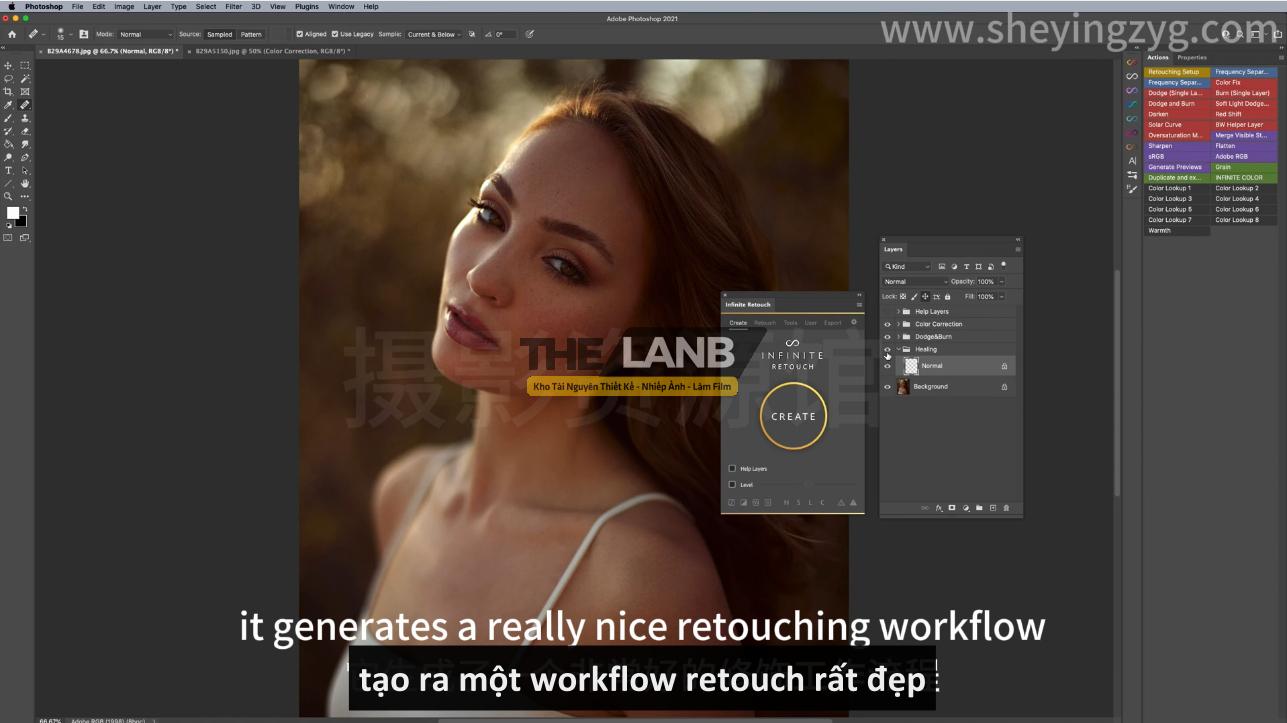
Task: Enable the Help Layers checkbox
Action: pos(732,468)
